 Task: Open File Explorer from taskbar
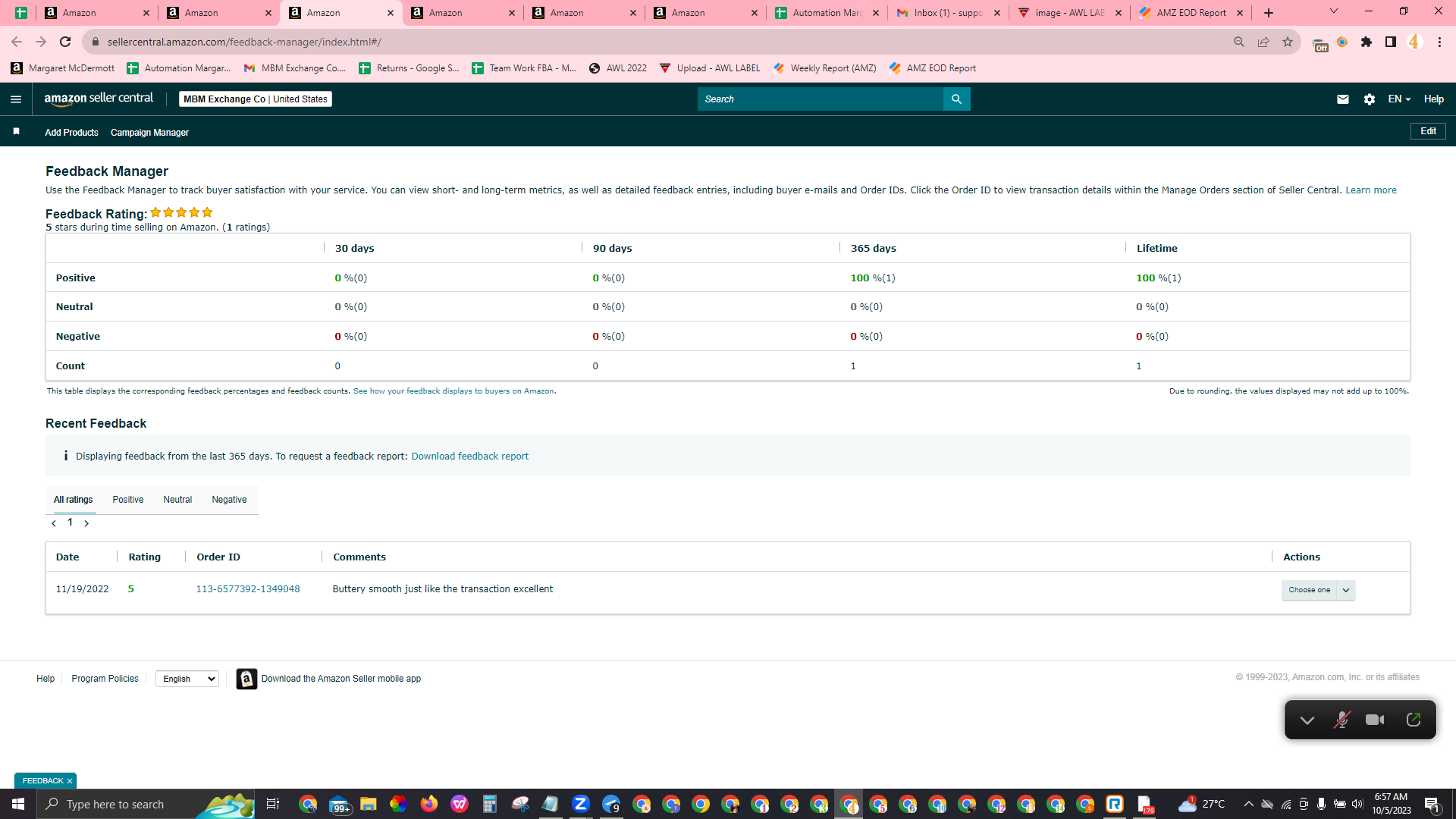tap(369, 804)
